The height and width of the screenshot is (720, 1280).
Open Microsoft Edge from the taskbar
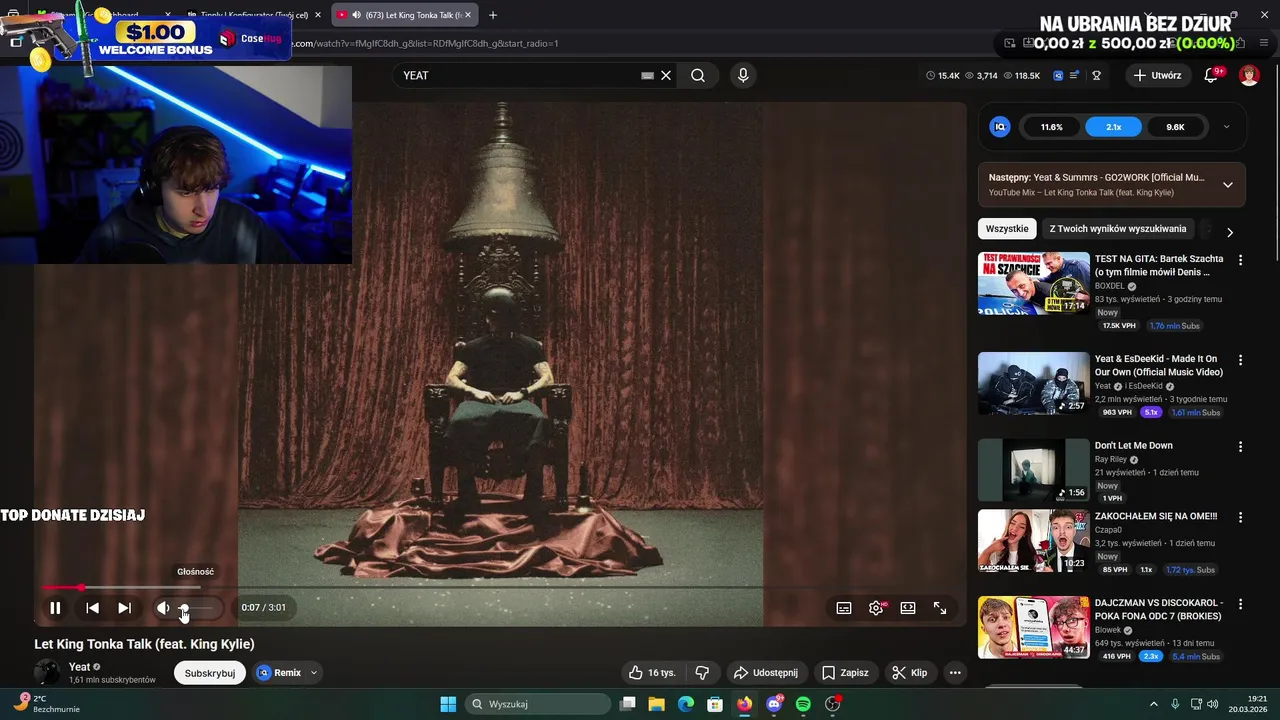(x=686, y=704)
